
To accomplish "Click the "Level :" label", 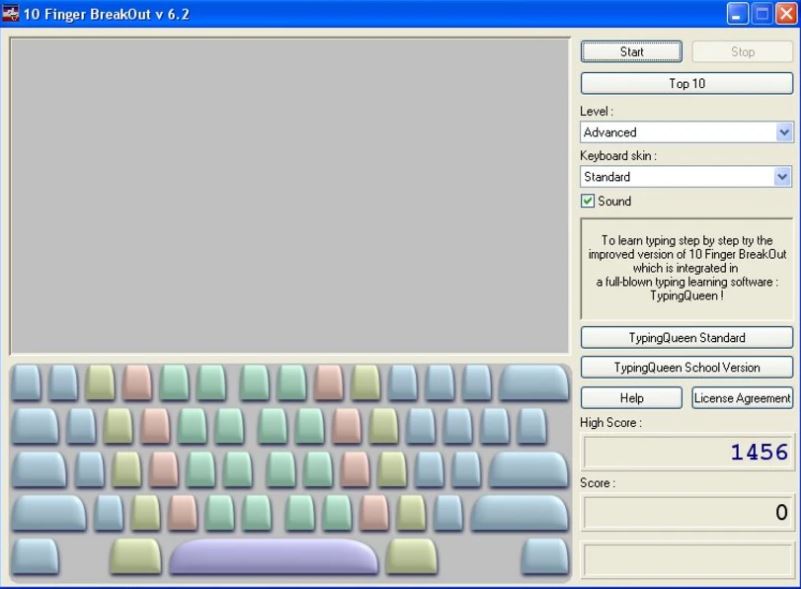I will click(x=596, y=111).
